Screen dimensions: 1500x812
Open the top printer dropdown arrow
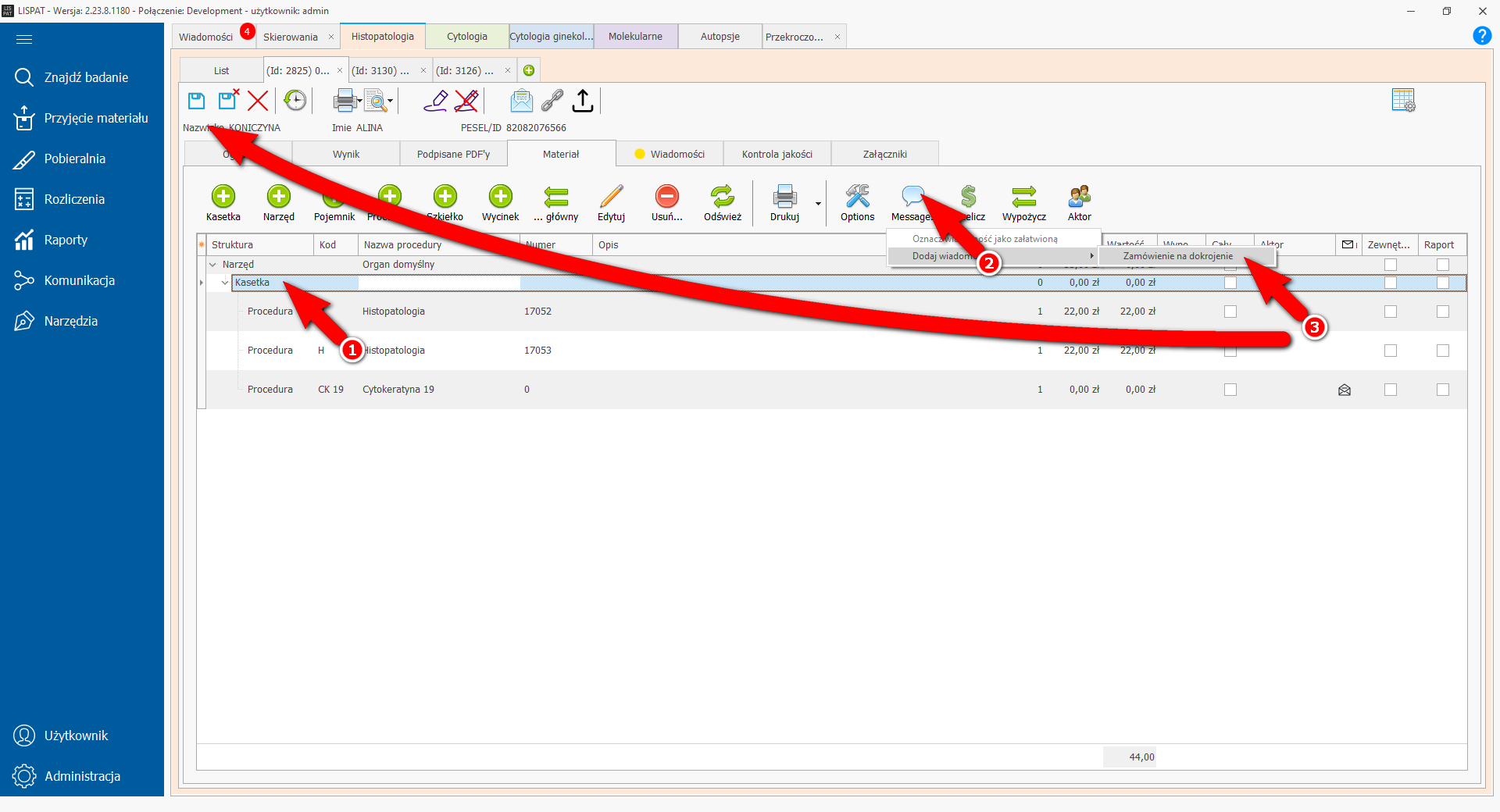359,101
